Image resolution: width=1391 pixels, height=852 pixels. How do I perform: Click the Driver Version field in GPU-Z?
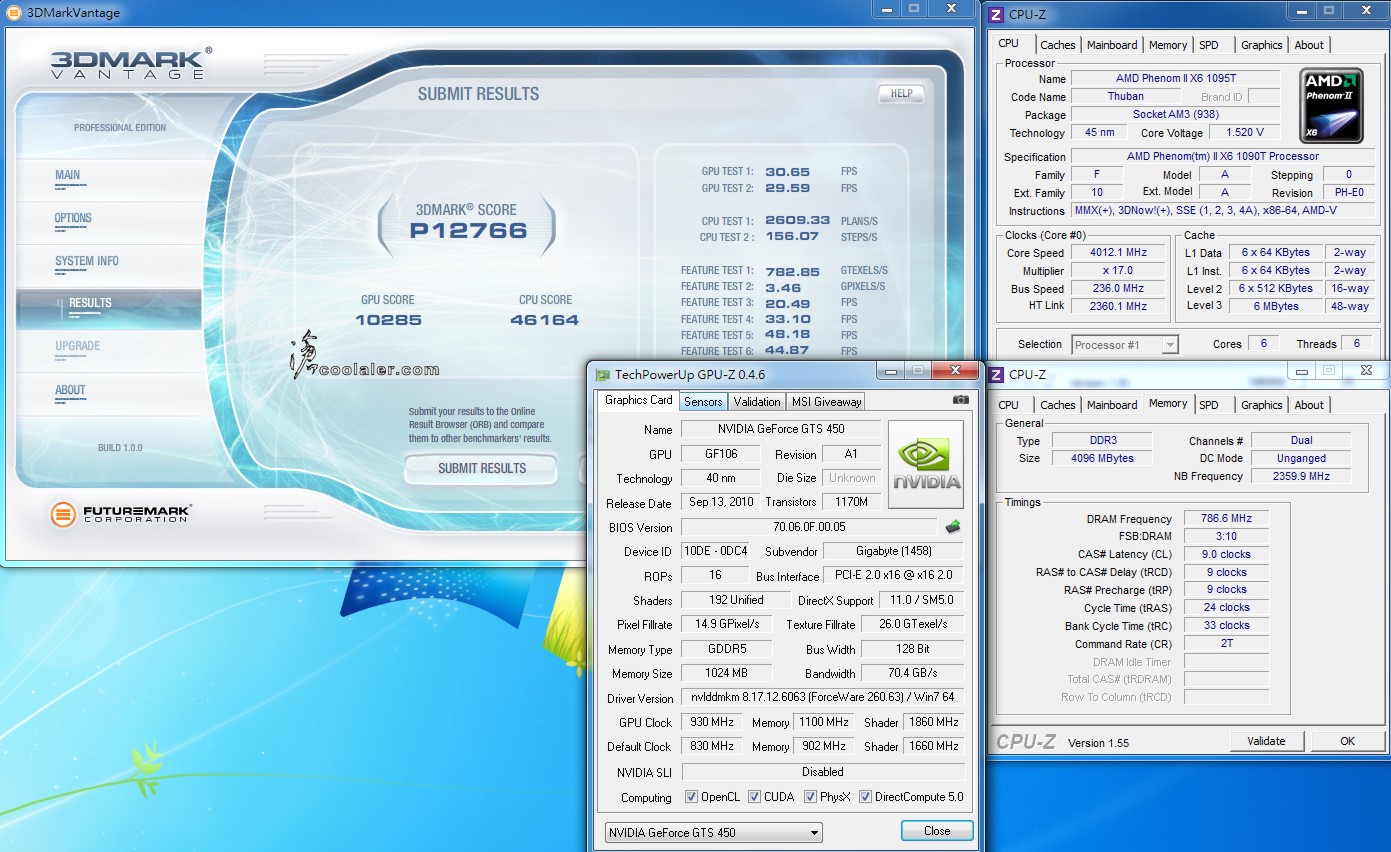[823, 697]
